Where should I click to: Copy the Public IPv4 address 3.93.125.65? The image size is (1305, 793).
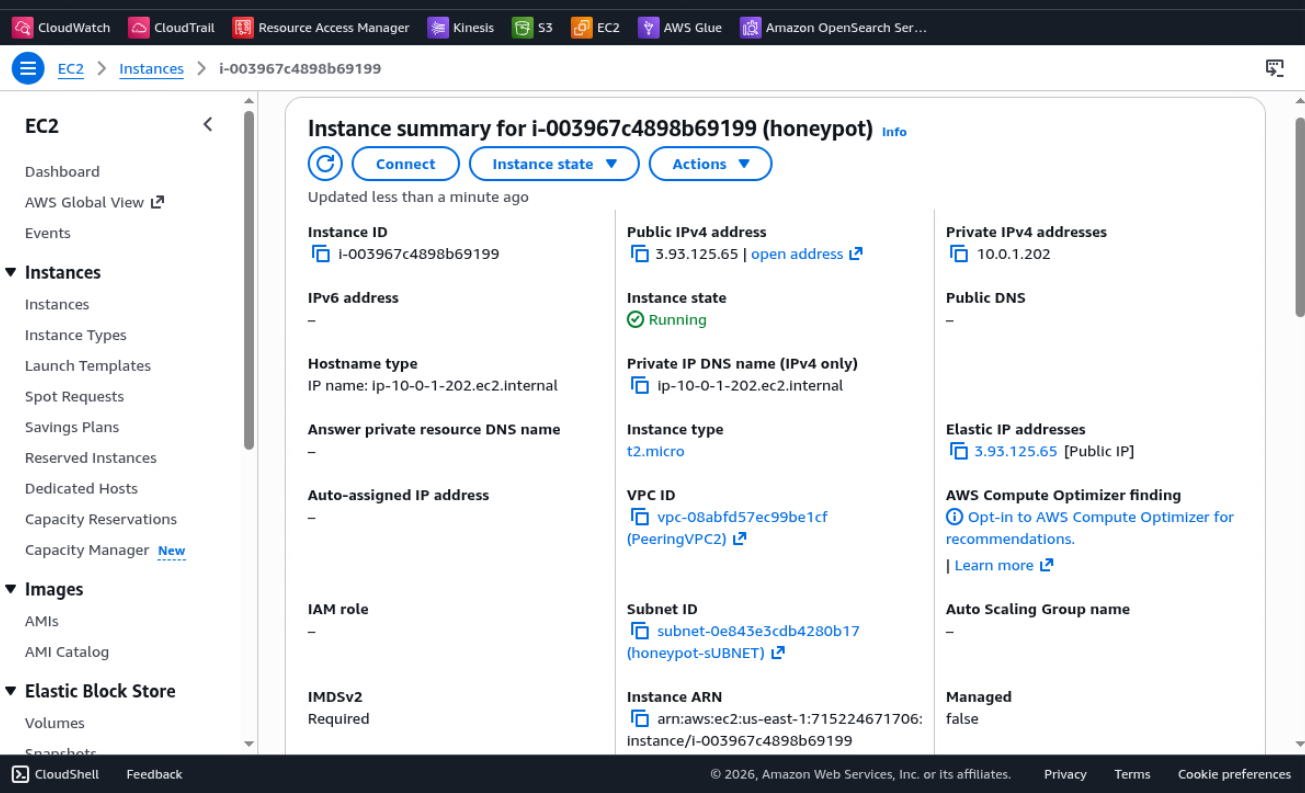point(640,254)
